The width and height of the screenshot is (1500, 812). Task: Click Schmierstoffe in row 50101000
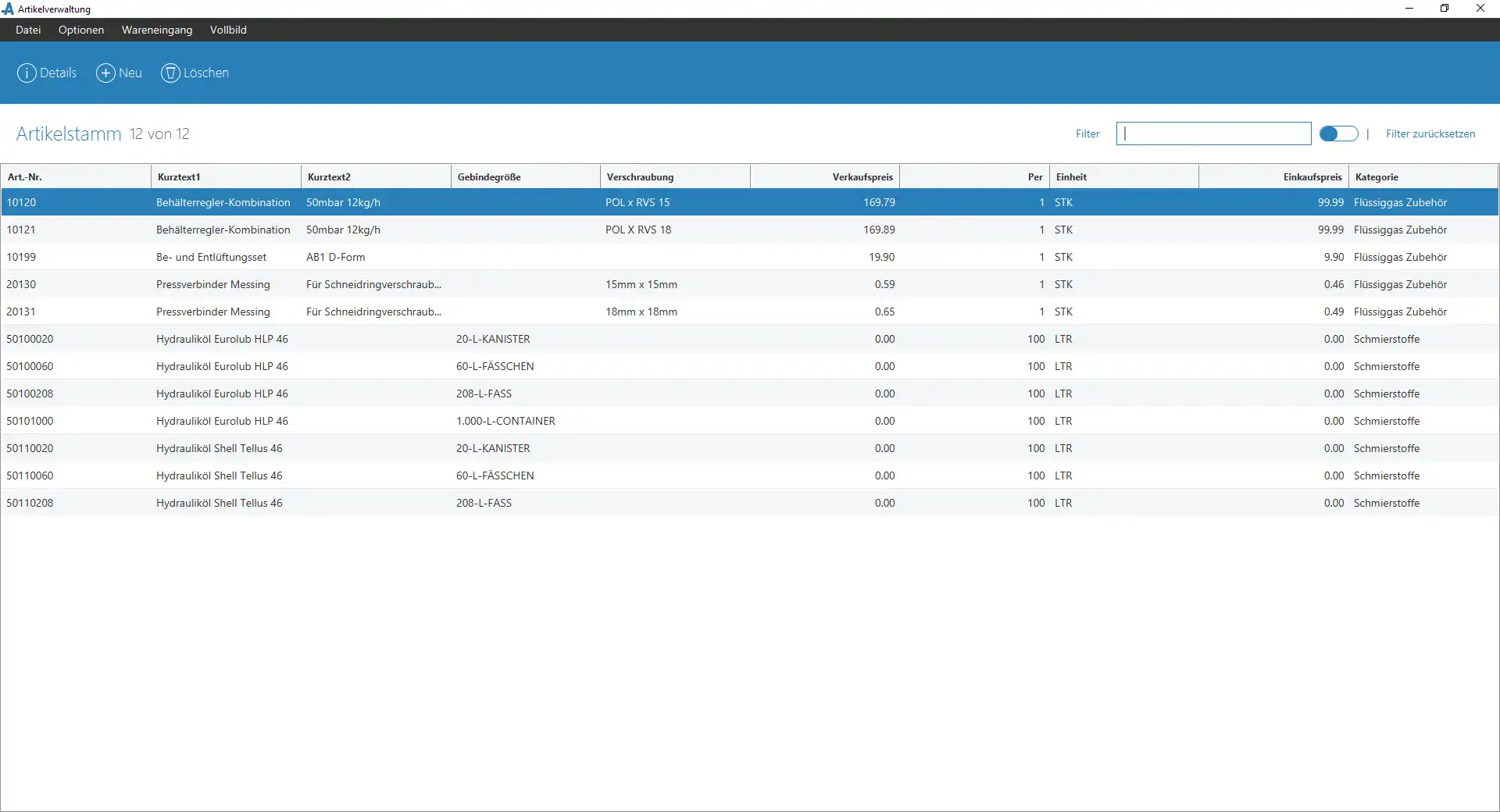point(1387,421)
